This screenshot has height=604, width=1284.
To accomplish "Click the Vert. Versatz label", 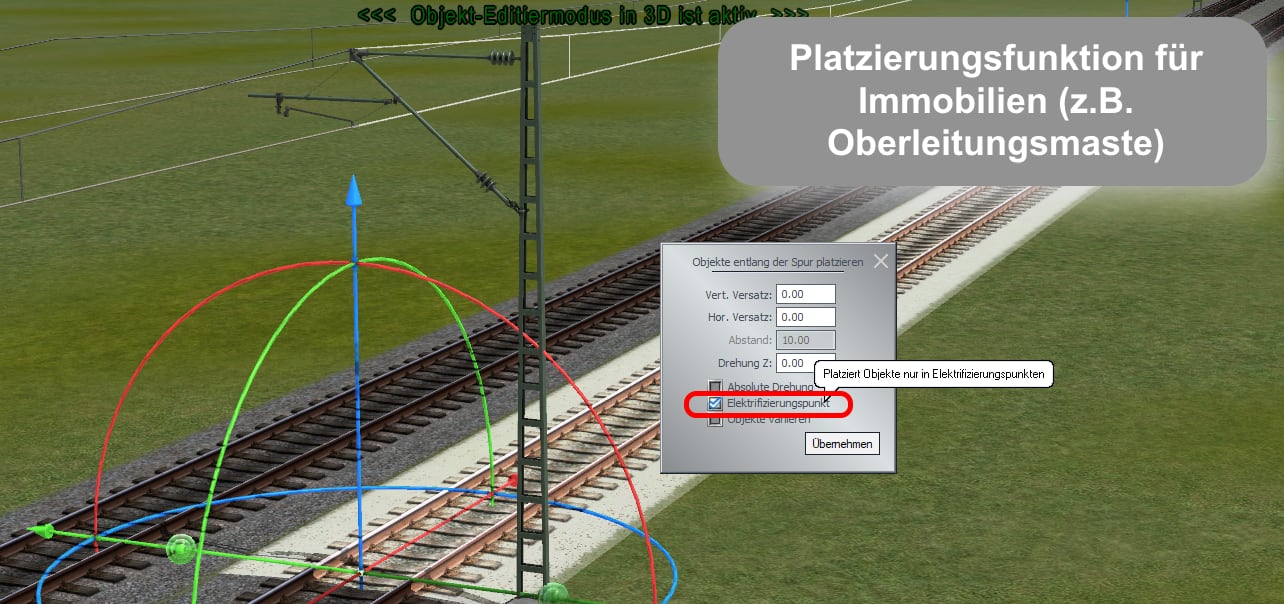I will point(739,295).
